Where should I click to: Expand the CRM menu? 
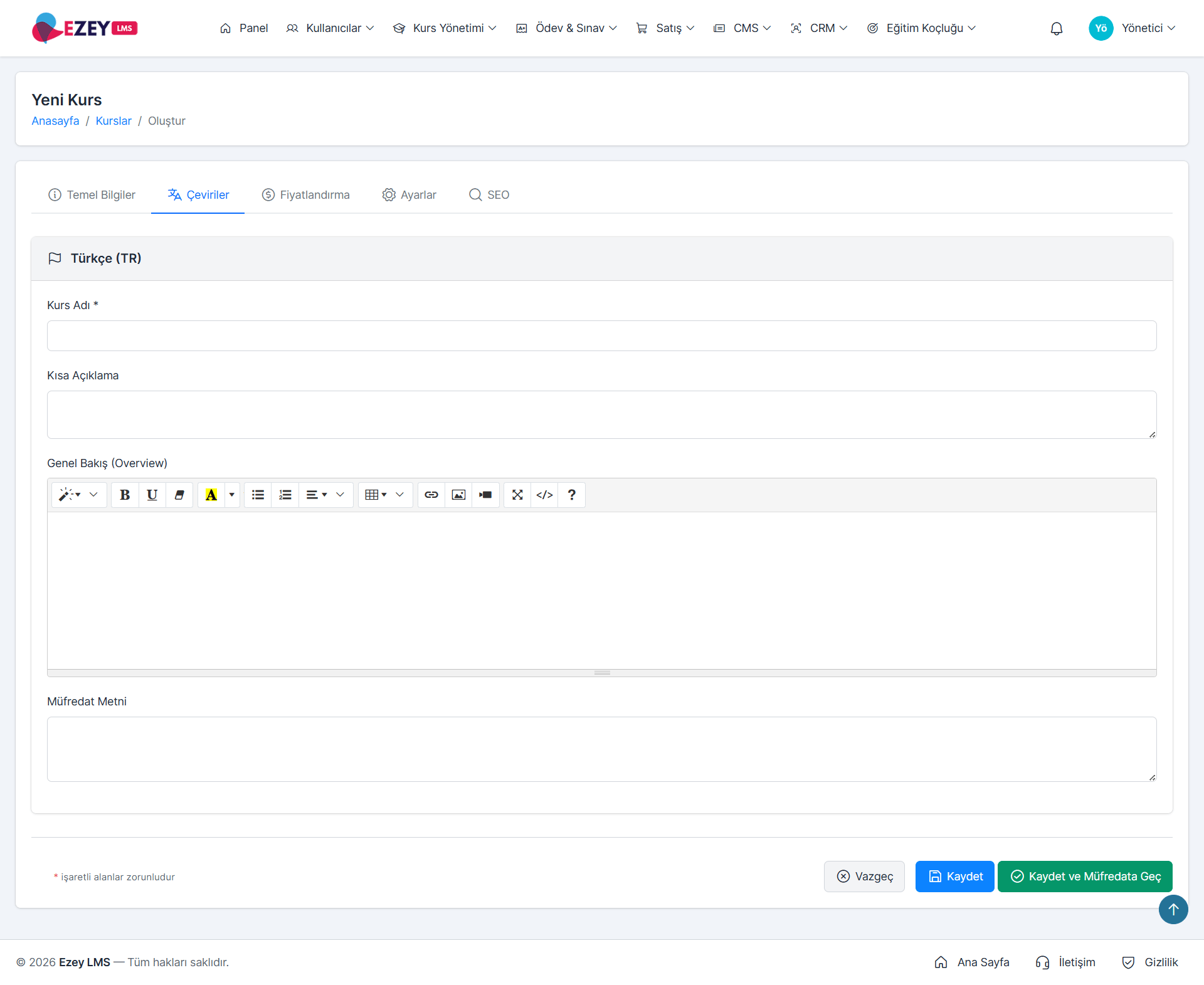click(x=819, y=28)
